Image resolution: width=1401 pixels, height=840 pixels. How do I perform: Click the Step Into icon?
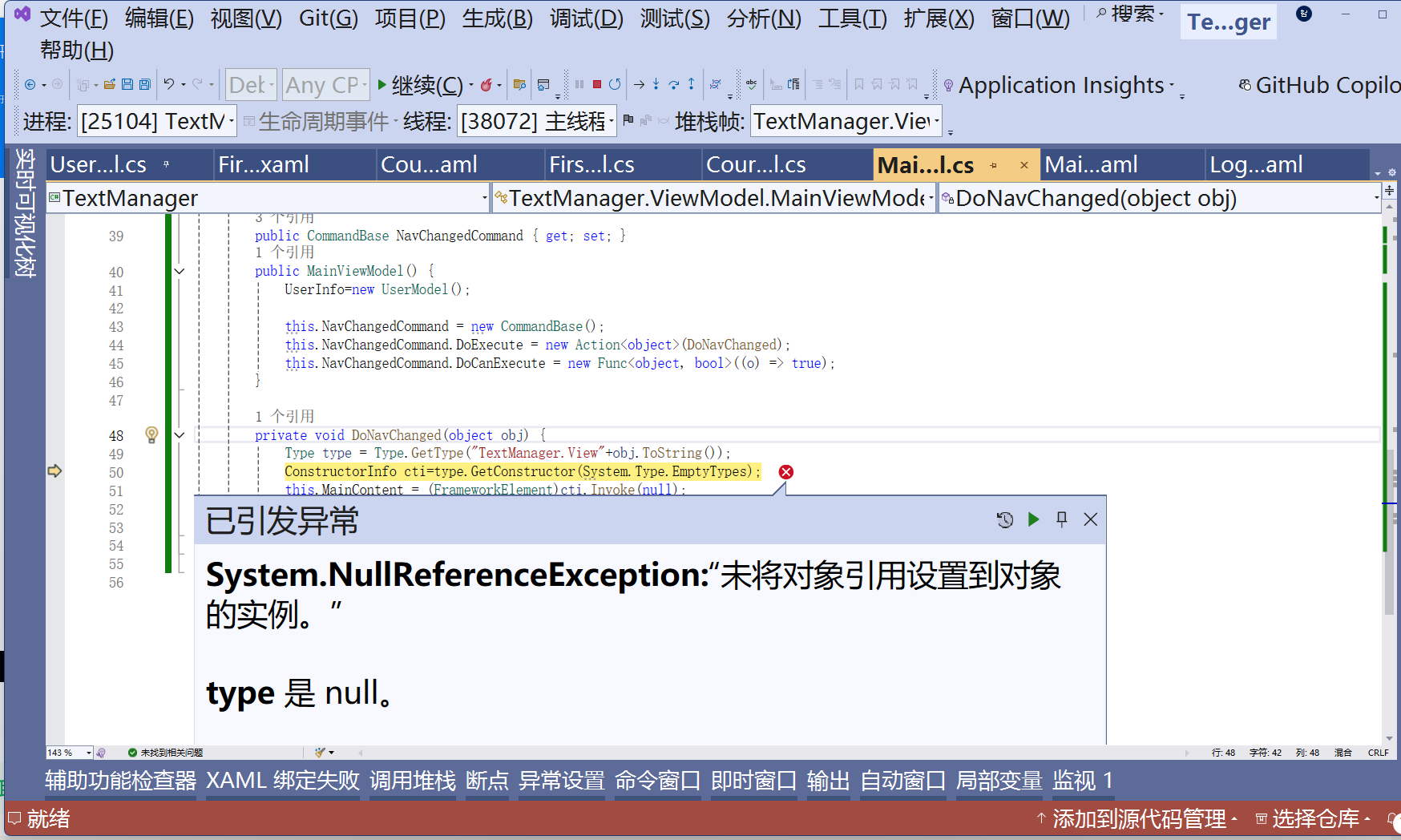[x=656, y=84]
